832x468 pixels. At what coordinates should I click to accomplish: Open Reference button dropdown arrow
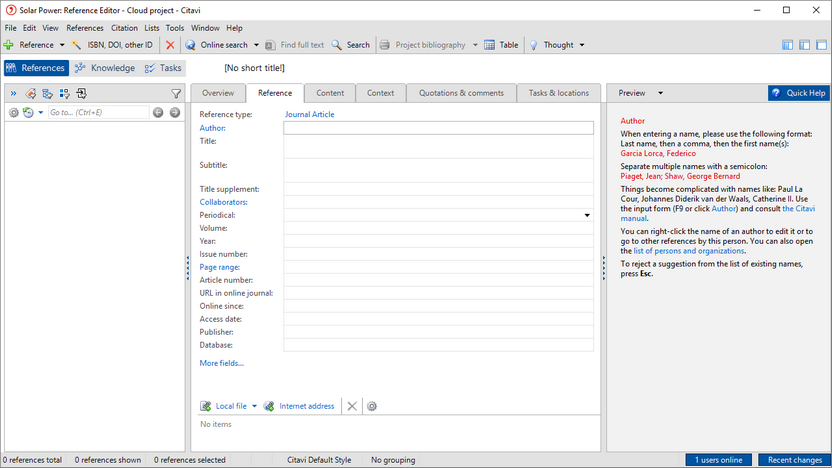click(62, 45)
